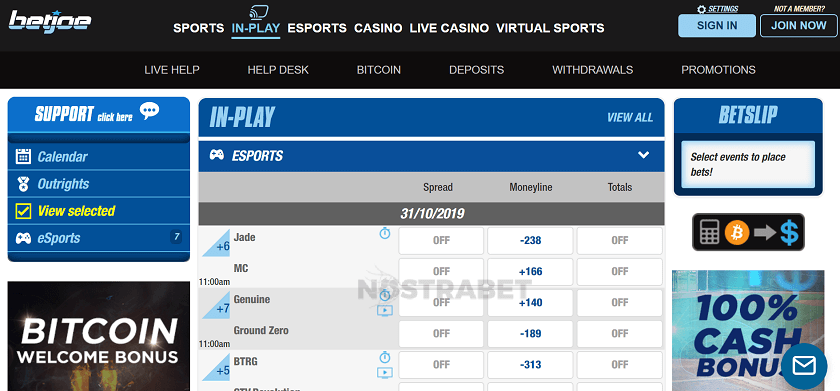Select Jade moneyline -238 odds
Viewport: 840px width, 391px height.
pos(530,240)
